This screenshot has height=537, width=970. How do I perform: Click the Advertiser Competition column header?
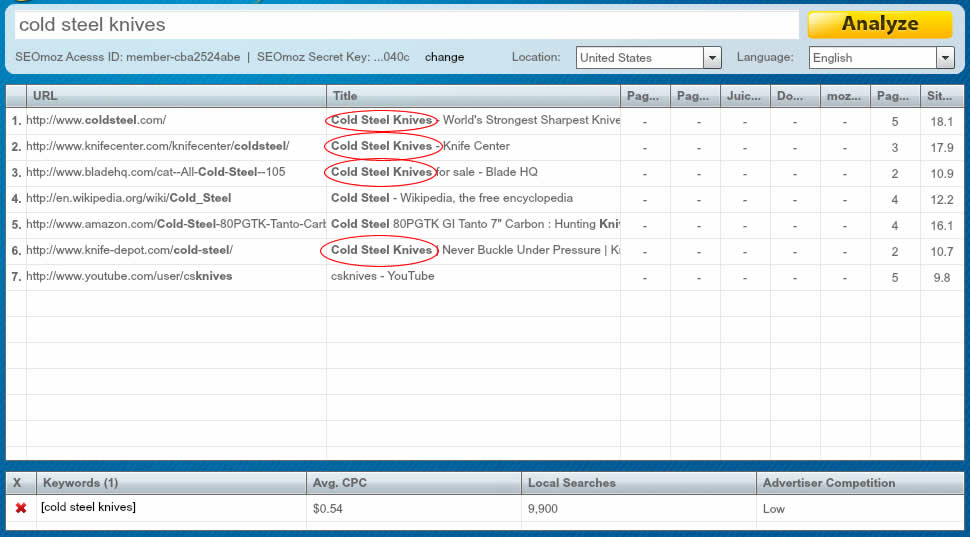860,483
